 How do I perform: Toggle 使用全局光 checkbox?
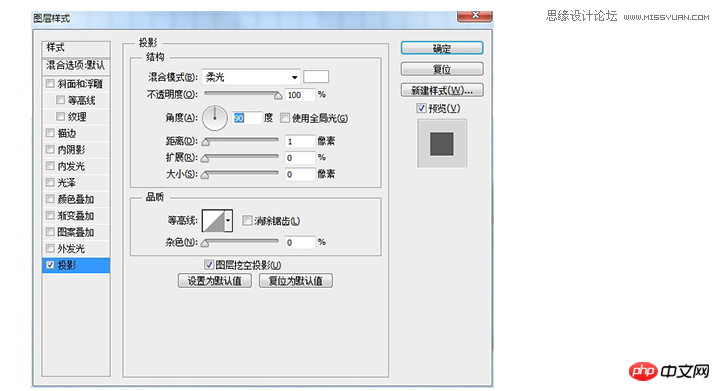pos(285,118)
